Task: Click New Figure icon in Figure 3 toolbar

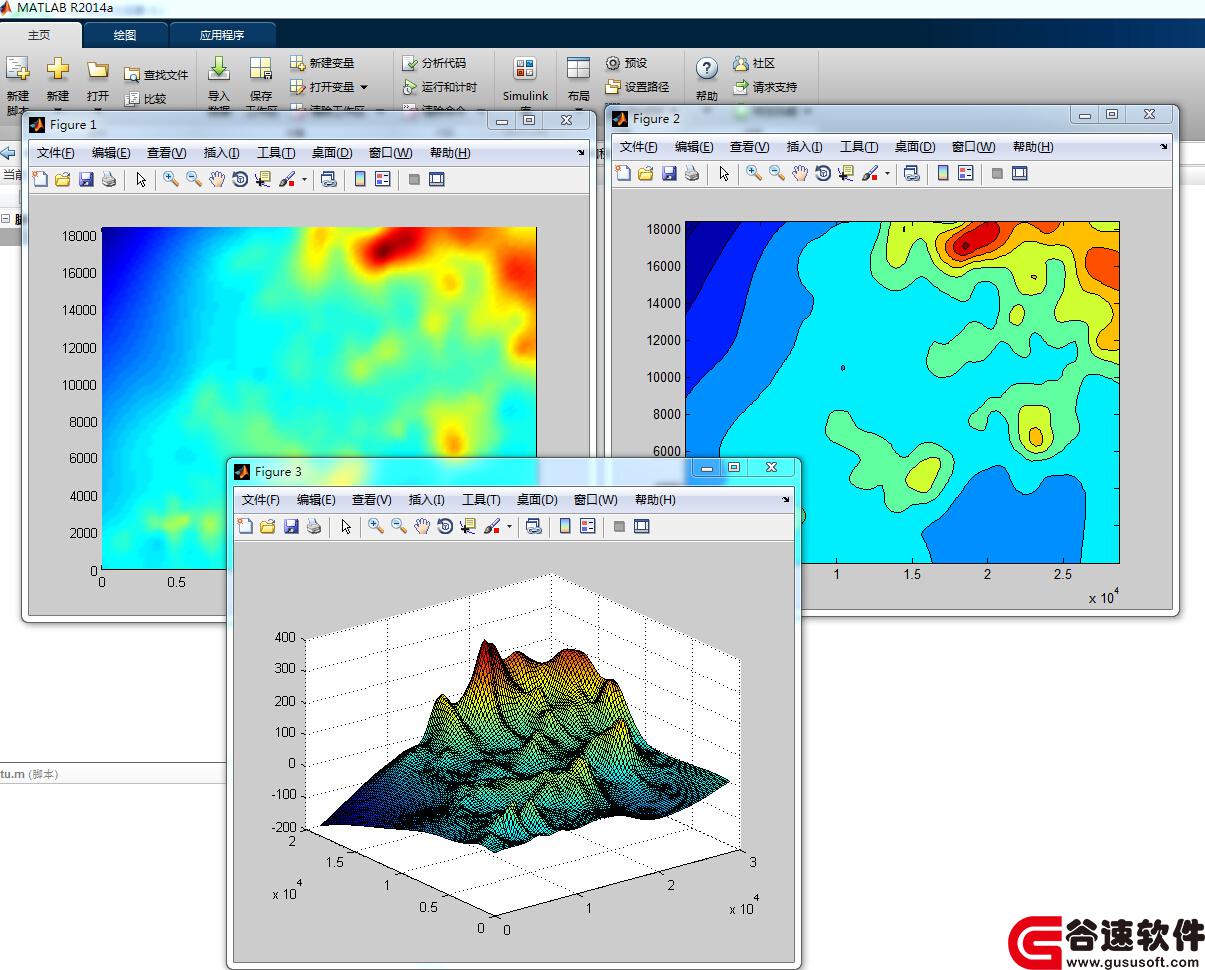Action: [245, 526]
